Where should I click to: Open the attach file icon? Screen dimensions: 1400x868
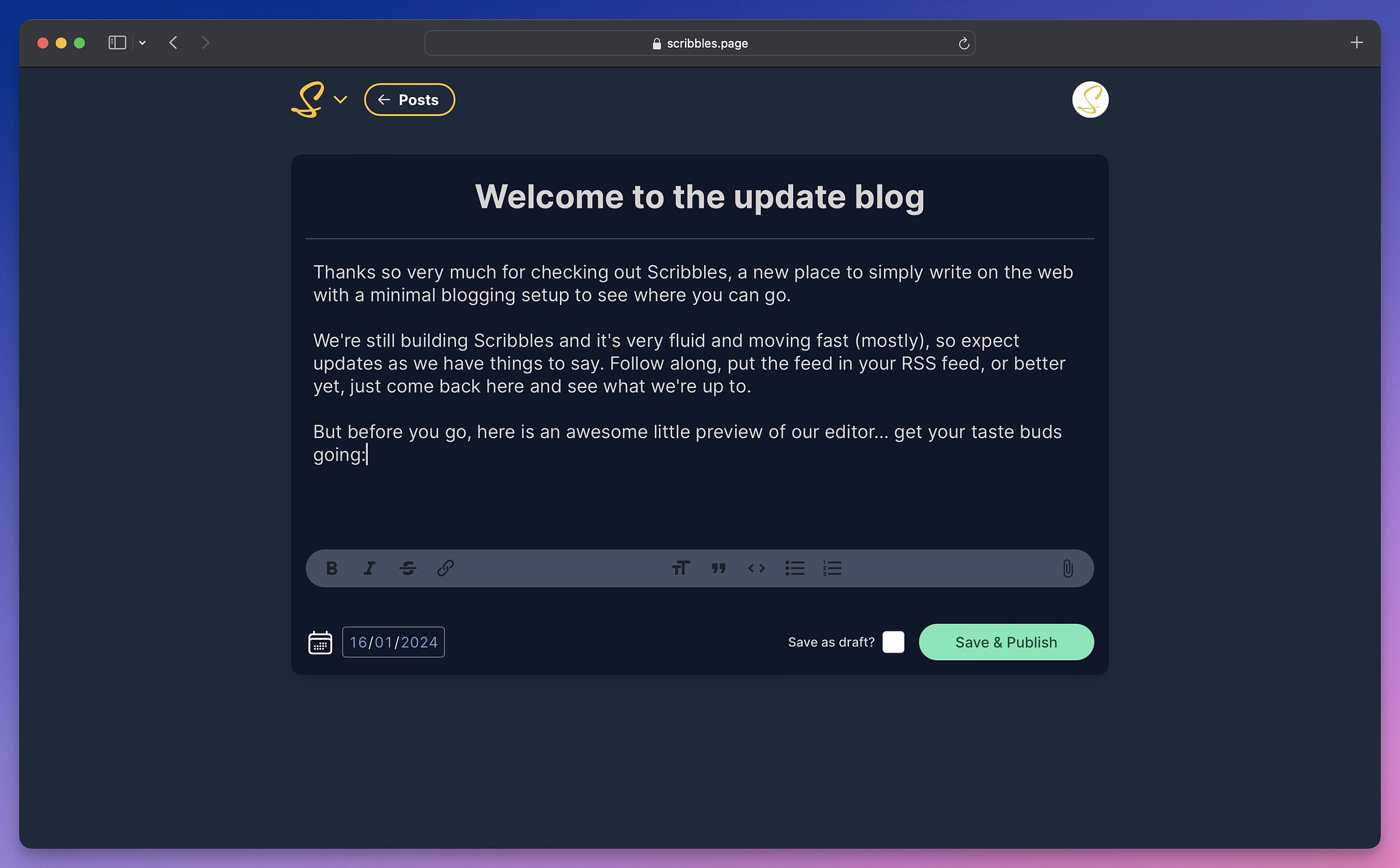[x=1068, y=568]
